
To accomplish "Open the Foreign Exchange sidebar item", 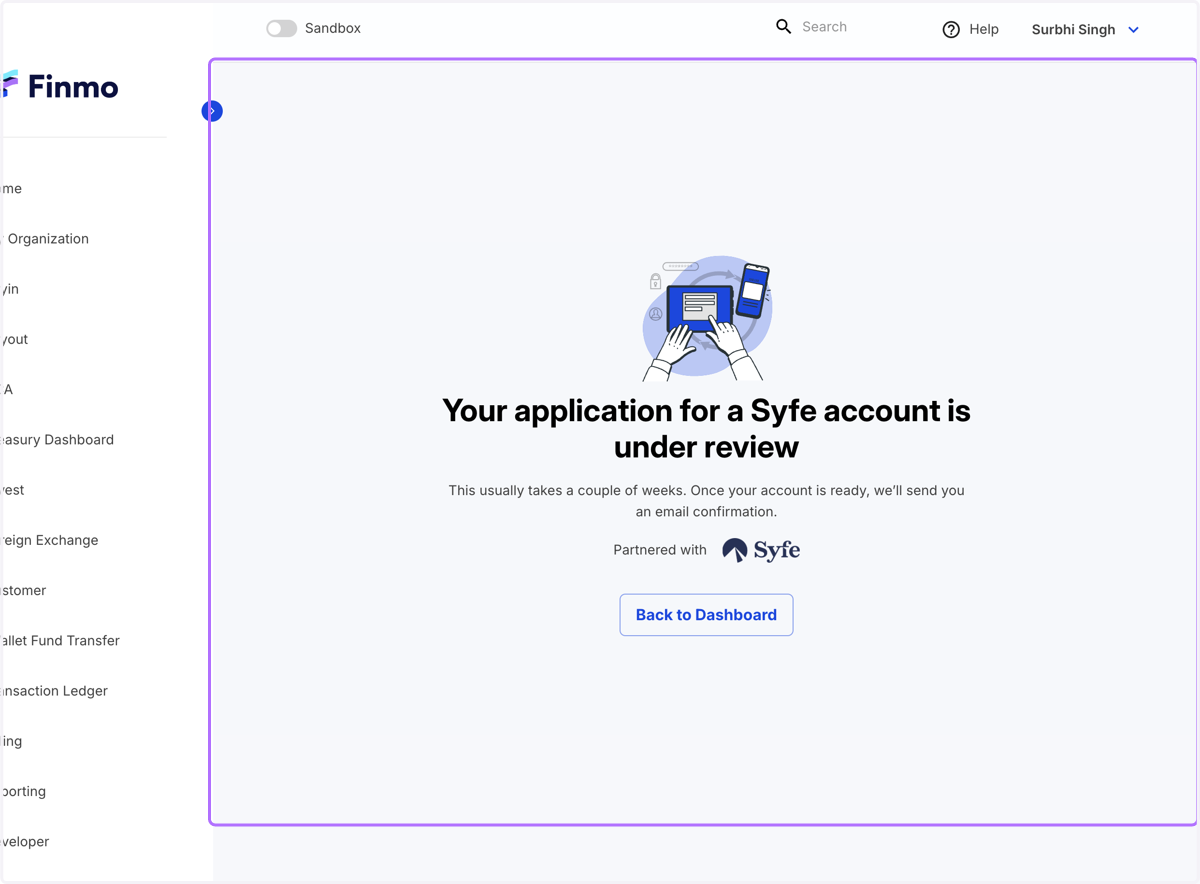I will (x=50, y=540).
